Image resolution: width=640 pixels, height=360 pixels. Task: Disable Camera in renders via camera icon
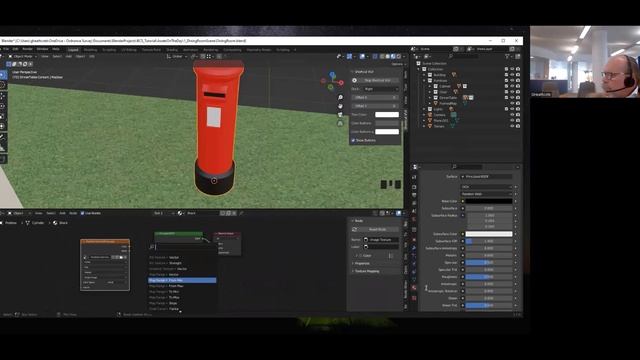click(x=518, y=115)
